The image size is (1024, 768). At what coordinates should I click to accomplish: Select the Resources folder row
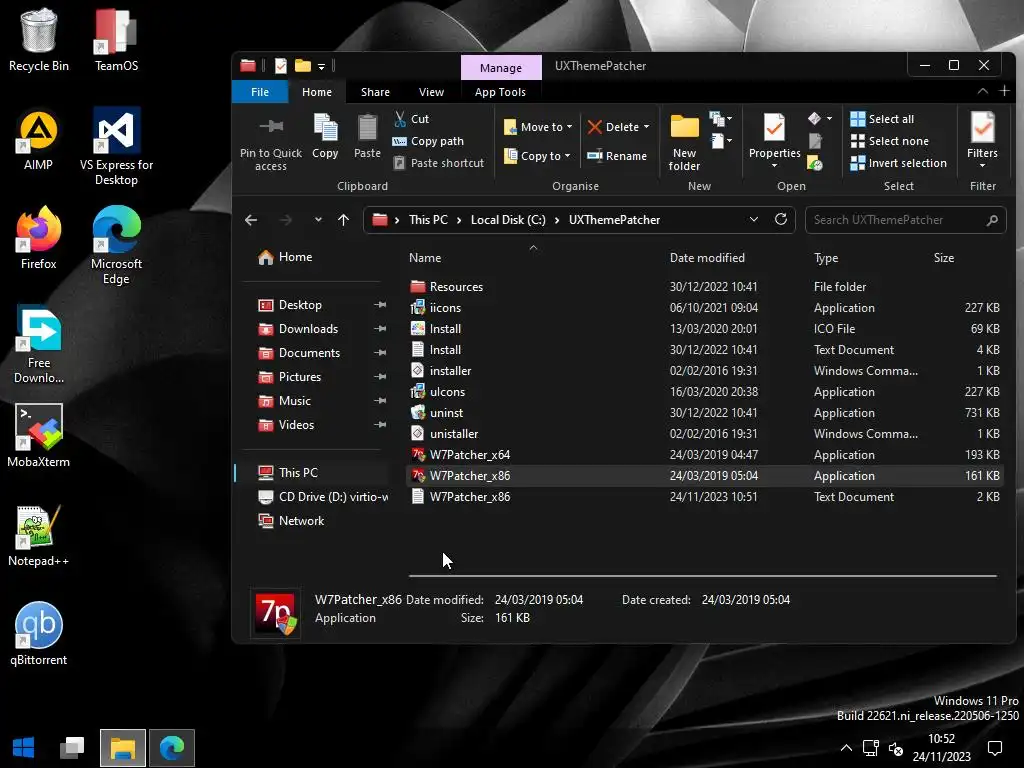pos(704,287)
